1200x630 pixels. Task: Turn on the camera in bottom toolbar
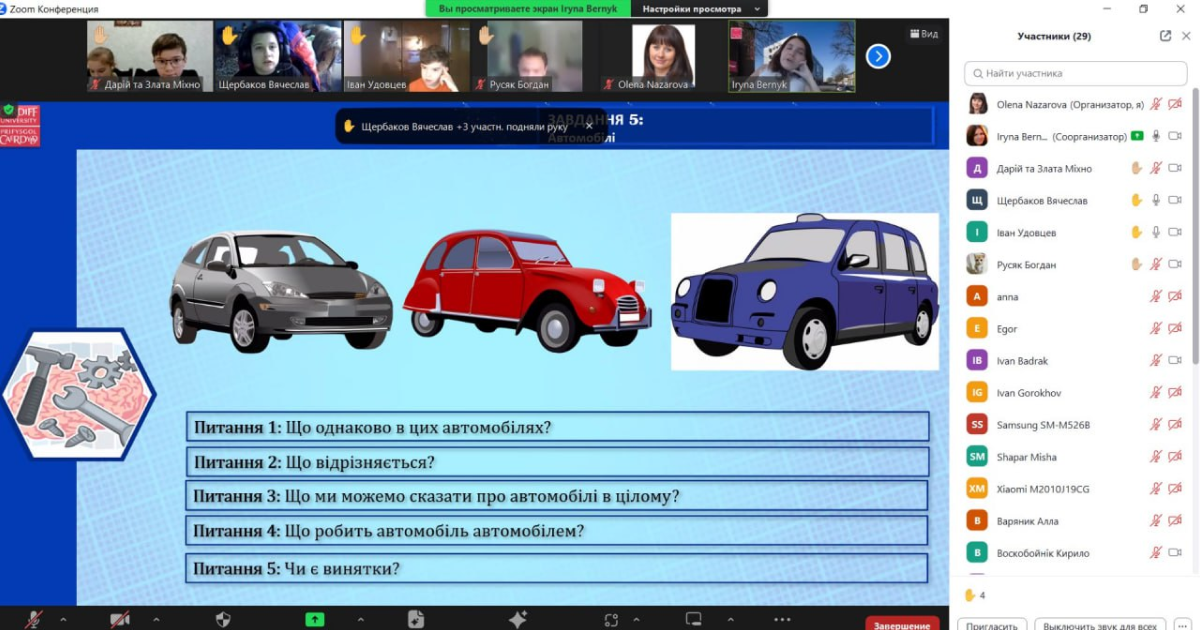[120, 619]
